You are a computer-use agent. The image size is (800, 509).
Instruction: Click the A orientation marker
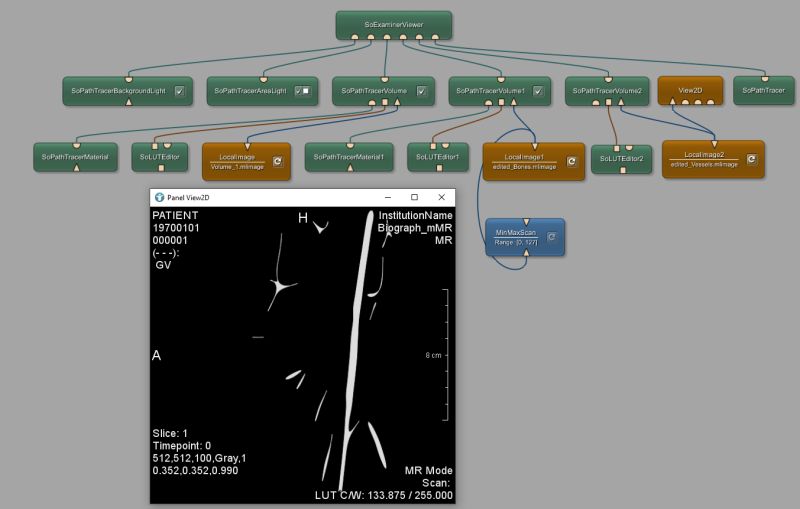click(x=157, y=355)
